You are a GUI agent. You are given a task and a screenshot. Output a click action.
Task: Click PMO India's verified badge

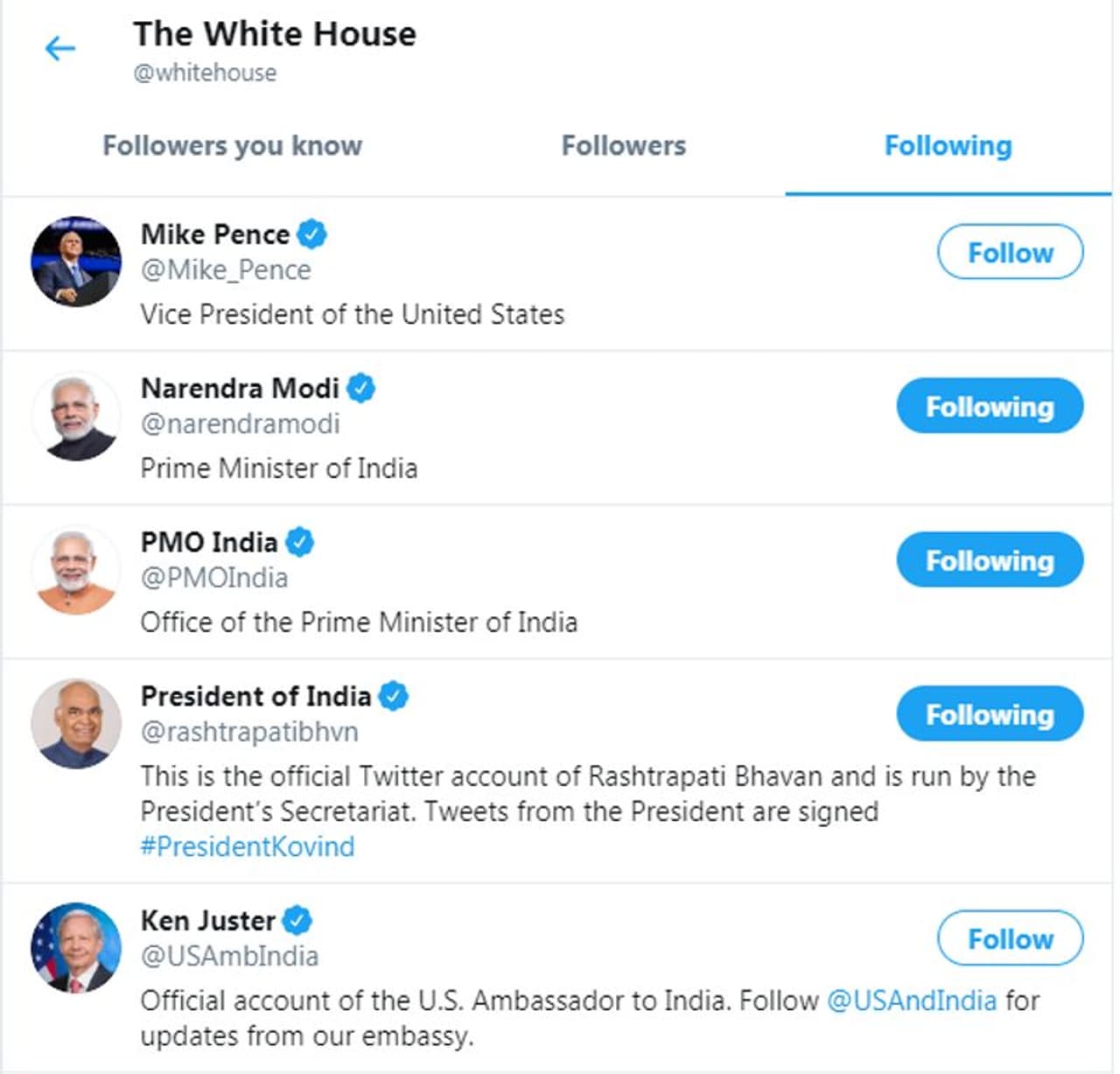coord(299,543)
